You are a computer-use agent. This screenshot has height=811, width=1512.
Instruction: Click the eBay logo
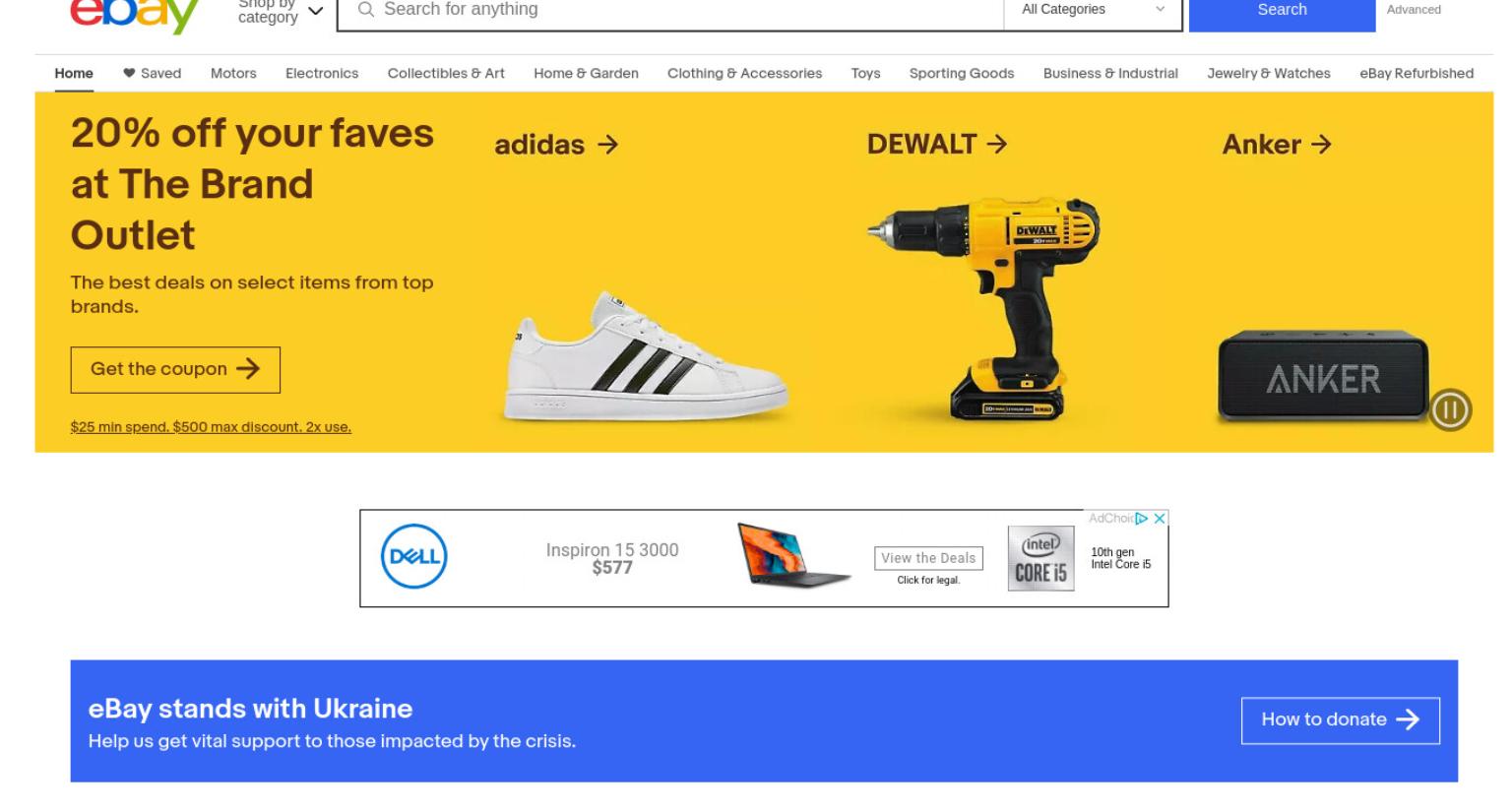coord(134,16)
